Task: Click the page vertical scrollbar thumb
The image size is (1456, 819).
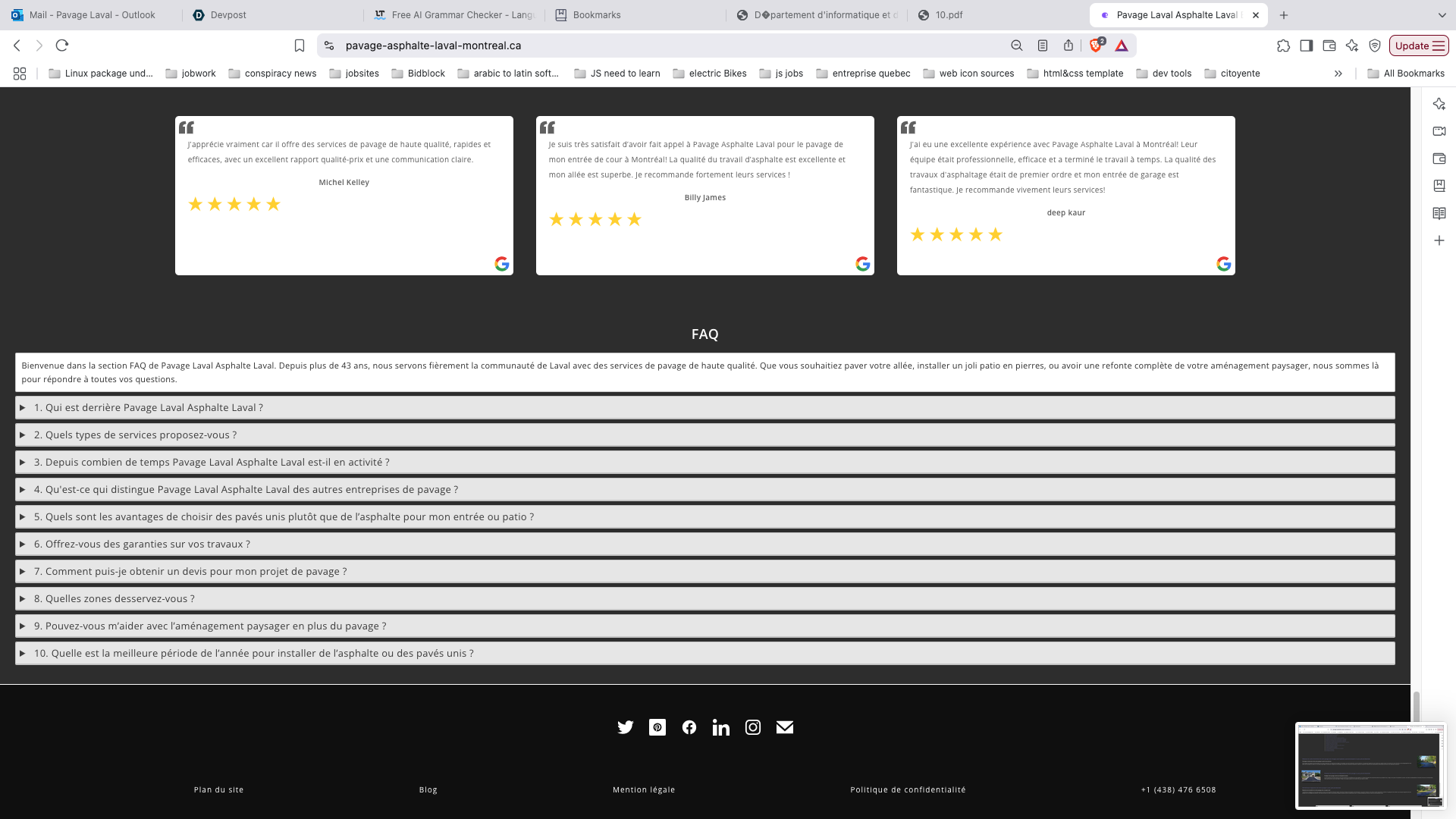Action: pyautogui.click(x=1416, y=705)
